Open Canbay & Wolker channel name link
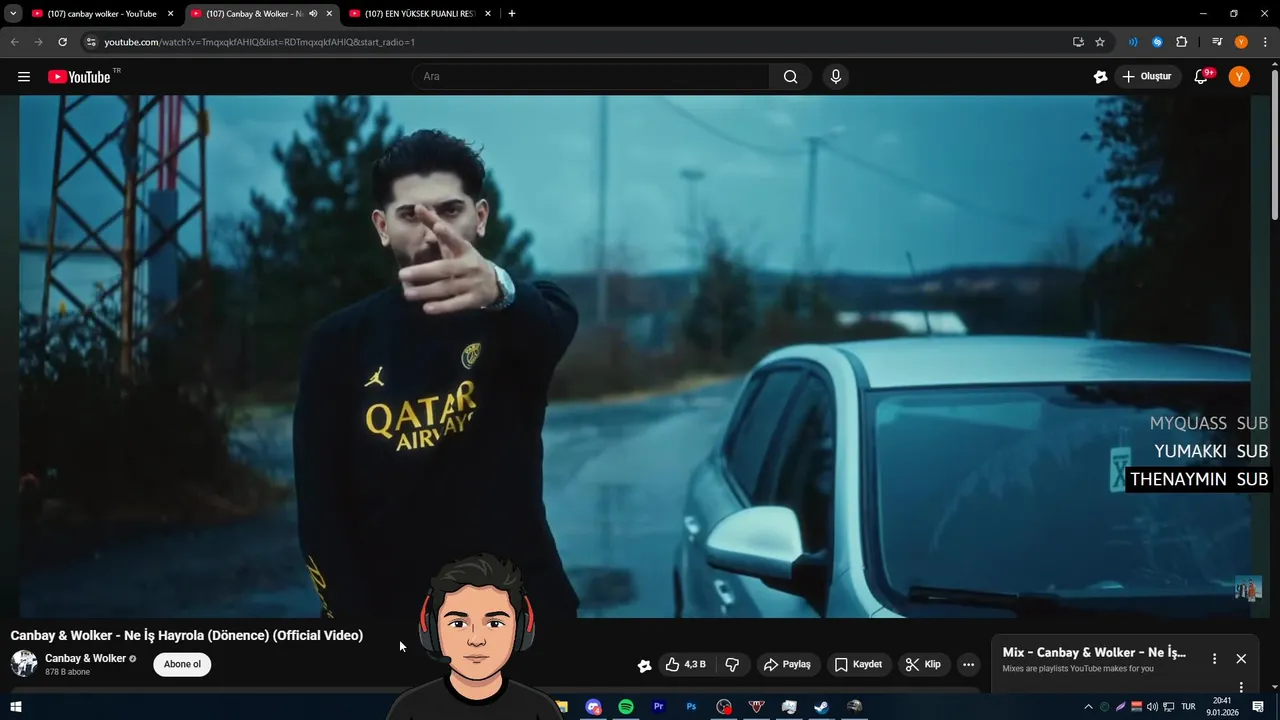 click(x=85, y=658)
